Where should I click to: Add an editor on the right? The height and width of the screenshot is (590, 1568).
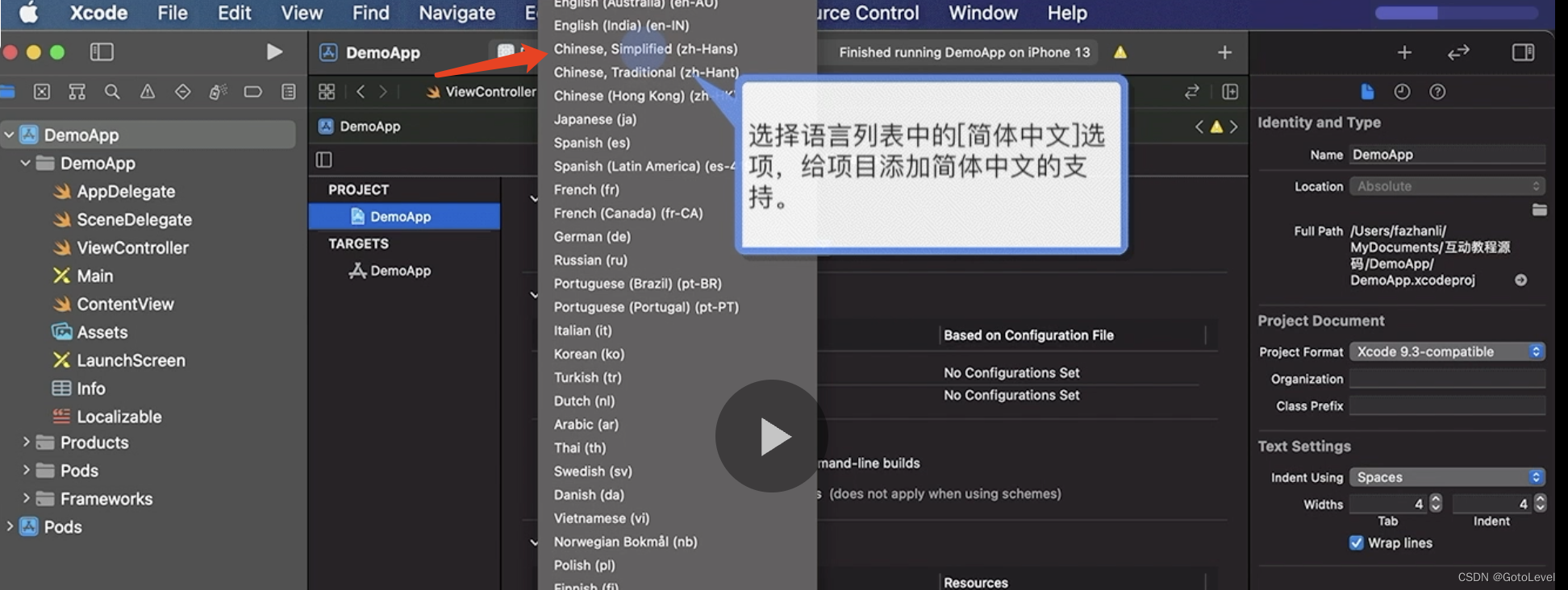(x=1230, y=92)
